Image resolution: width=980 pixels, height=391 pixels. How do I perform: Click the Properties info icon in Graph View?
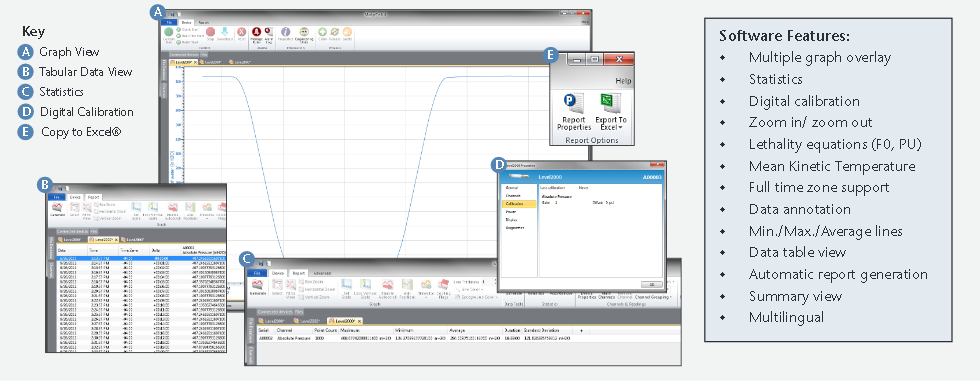click(x=286, y=32)
